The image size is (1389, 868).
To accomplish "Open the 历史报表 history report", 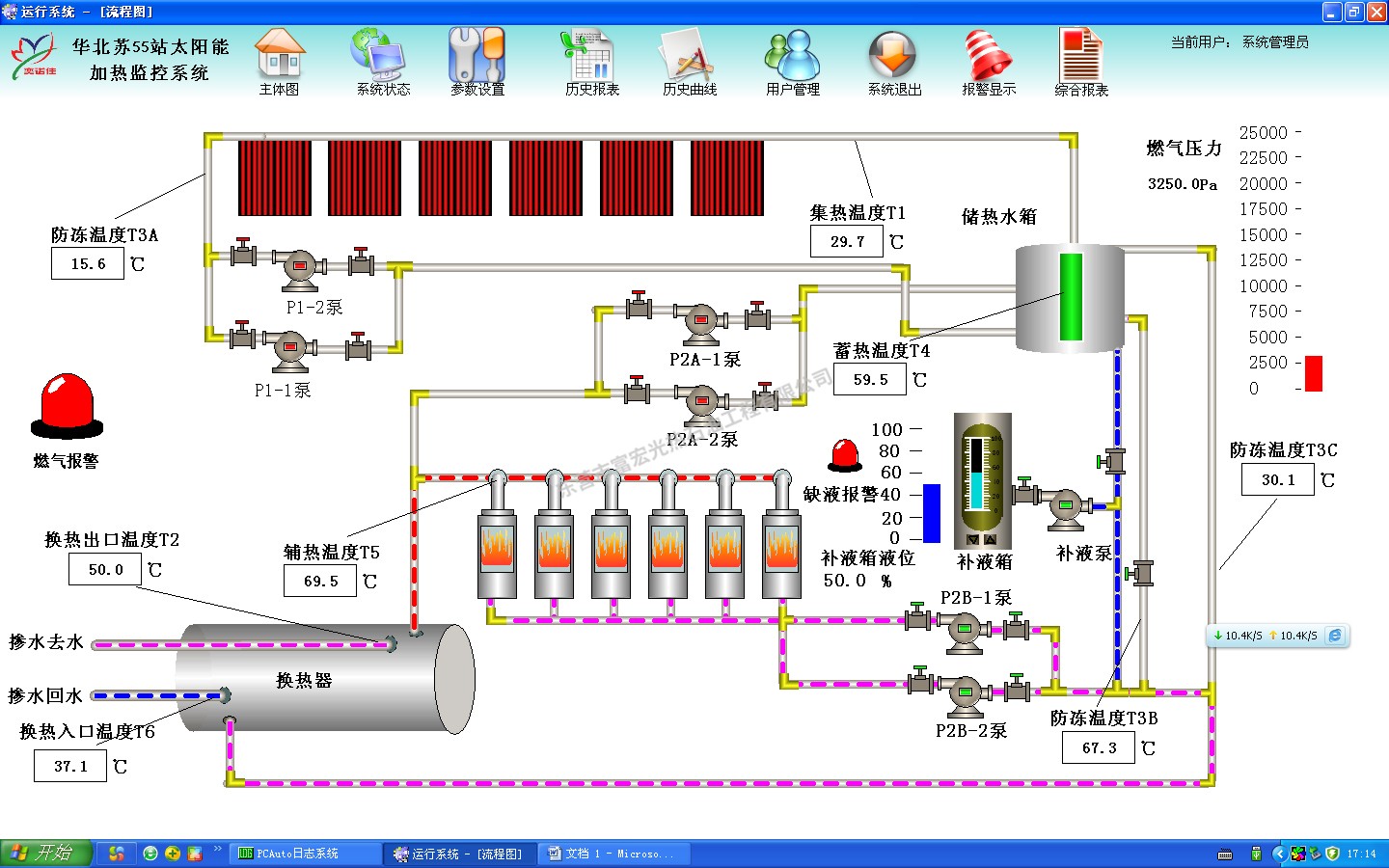I will 590,58.
